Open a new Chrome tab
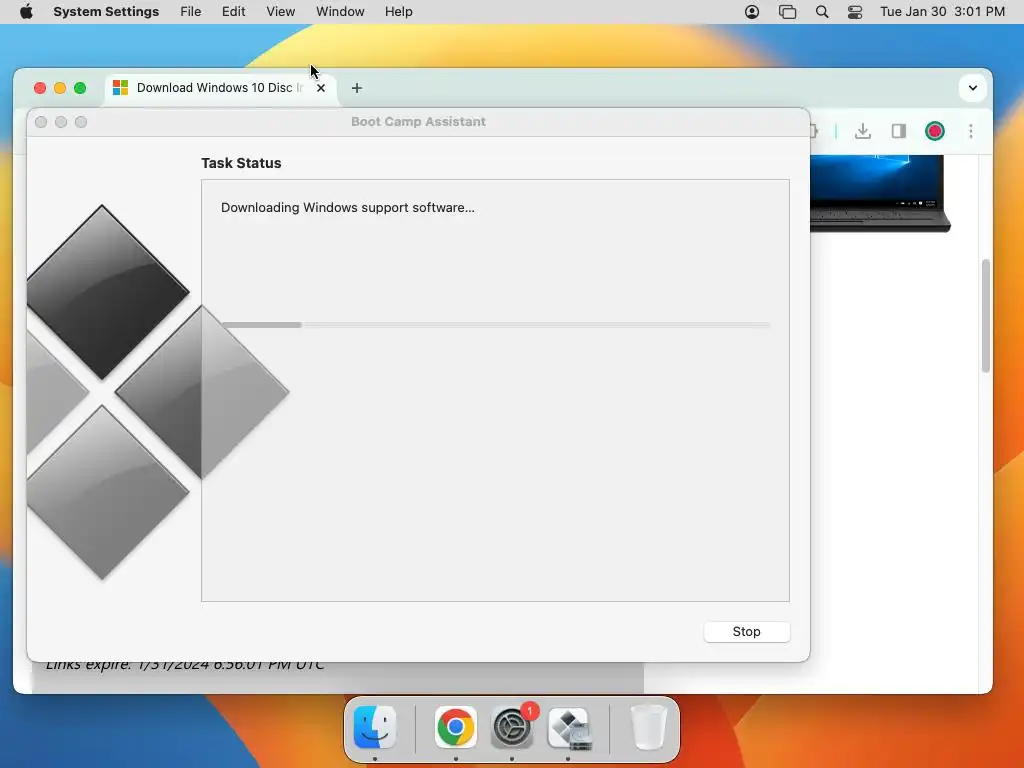This screenshot has width=1024, height=768. [357, 88]
